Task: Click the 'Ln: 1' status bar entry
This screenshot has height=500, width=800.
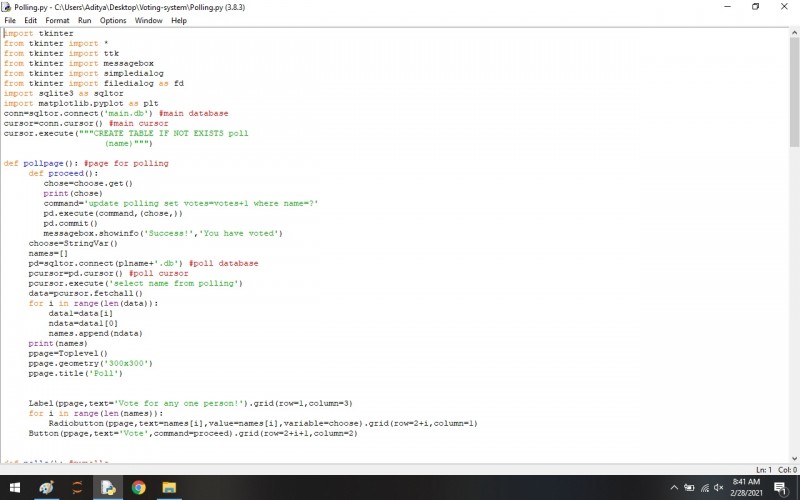Action: 764,469
